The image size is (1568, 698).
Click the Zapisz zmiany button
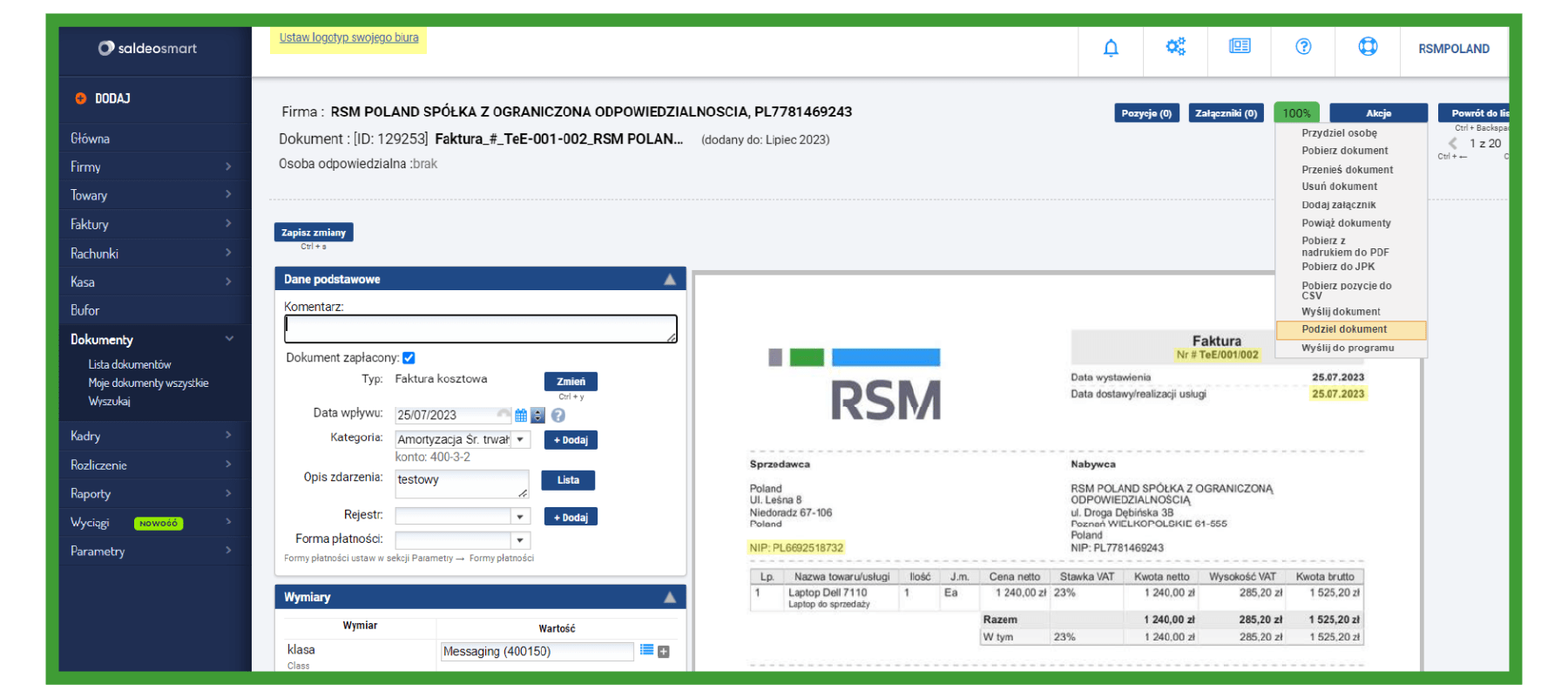pyautogui.click(x=314, y=233)
